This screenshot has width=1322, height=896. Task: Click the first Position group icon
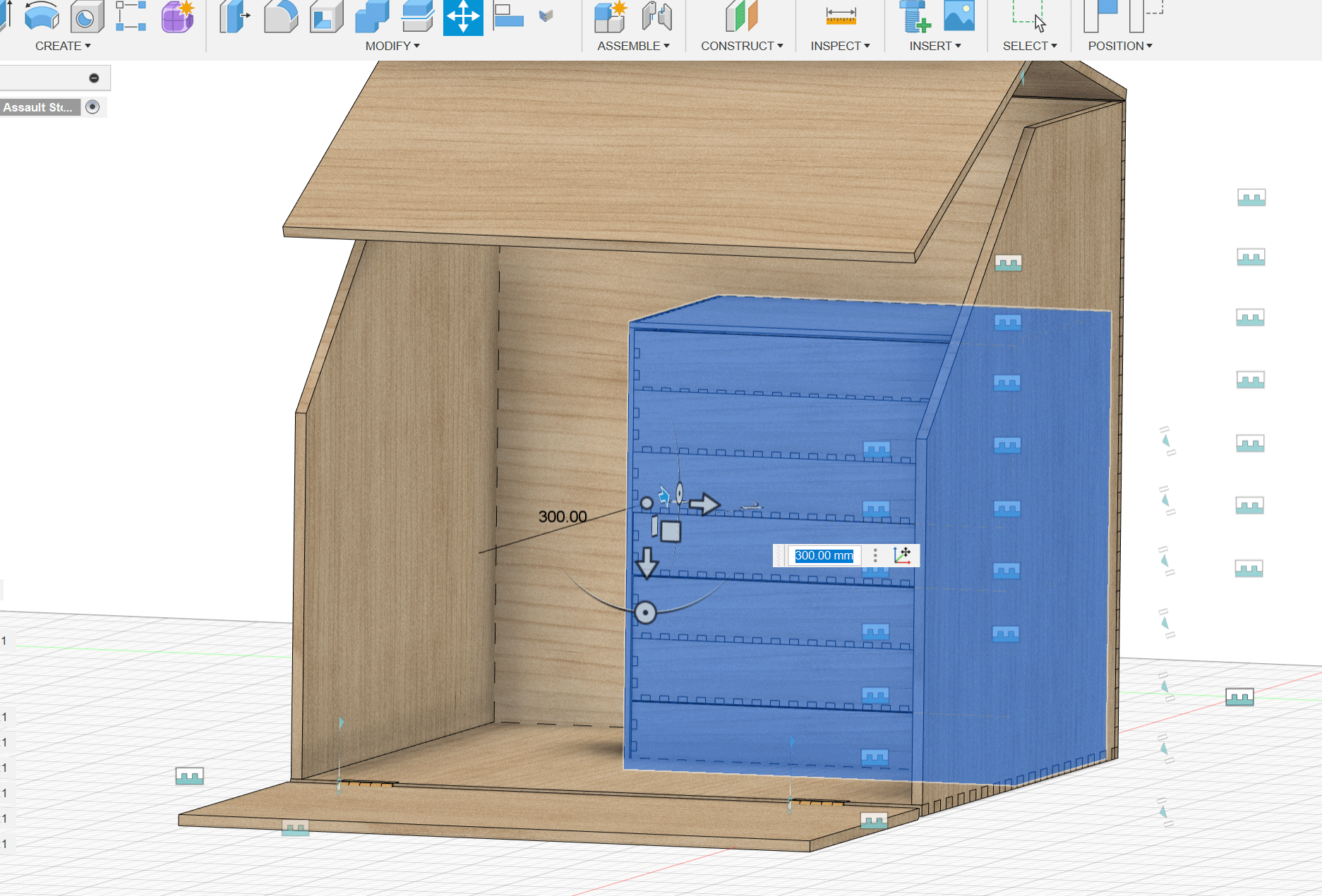point(1100,16)
